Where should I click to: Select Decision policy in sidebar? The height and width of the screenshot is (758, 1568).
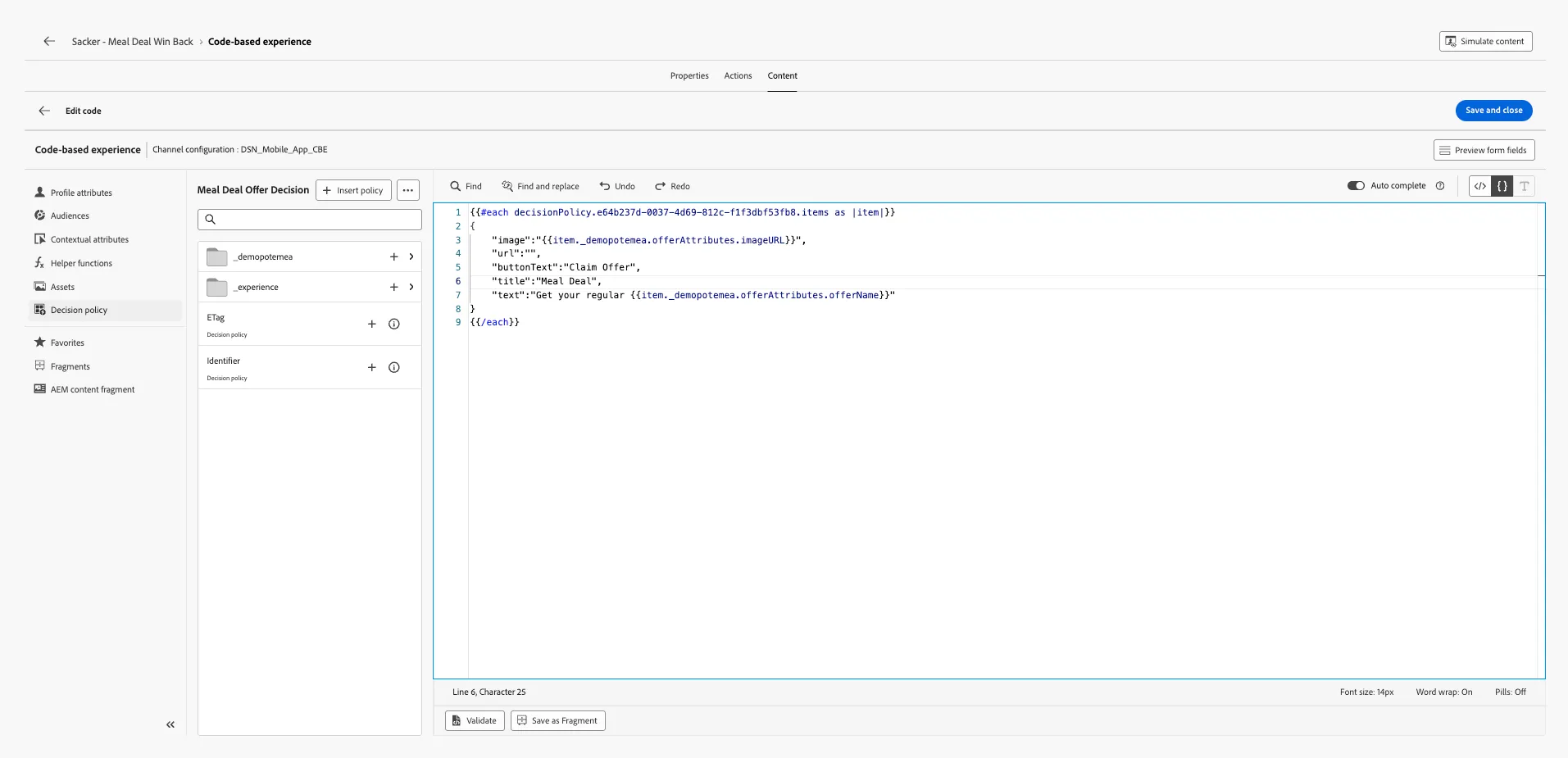(x=105, y=310)
